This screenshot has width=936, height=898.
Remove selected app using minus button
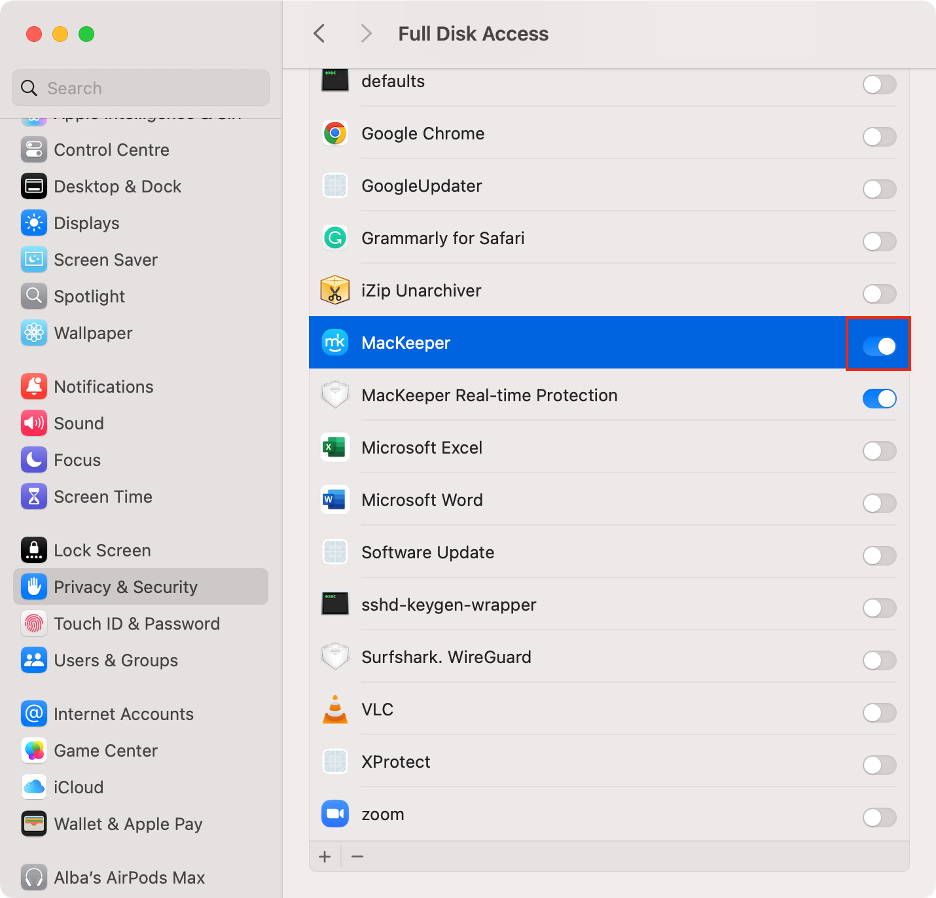pos(357,856)
